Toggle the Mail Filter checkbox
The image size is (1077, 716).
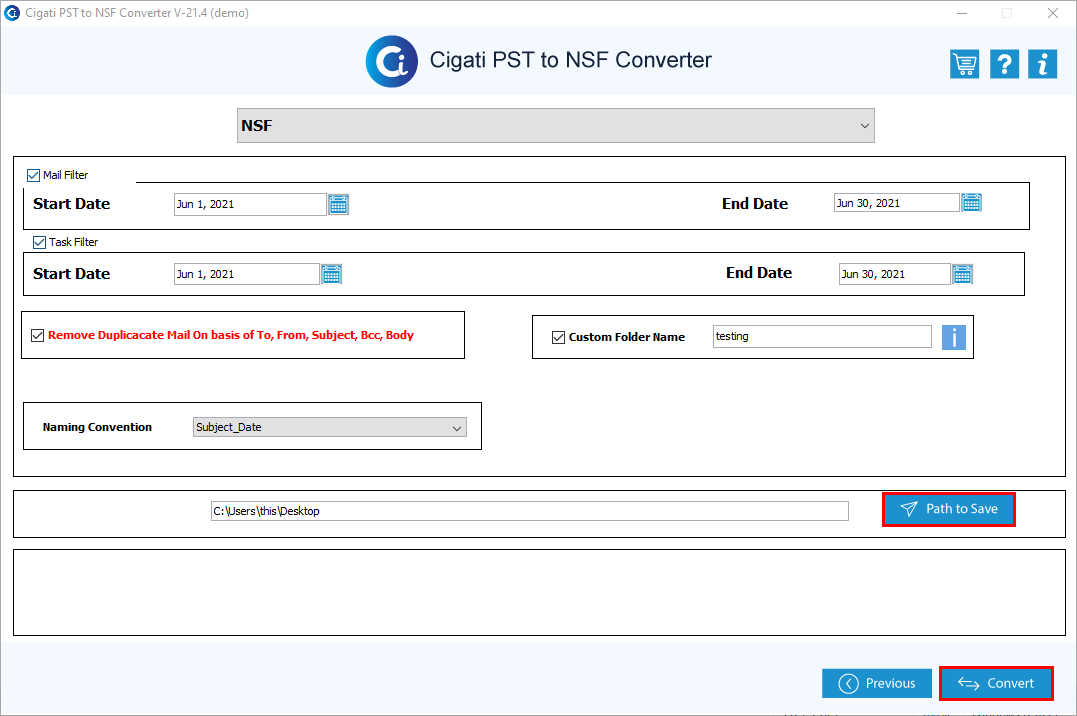point(33,175)
